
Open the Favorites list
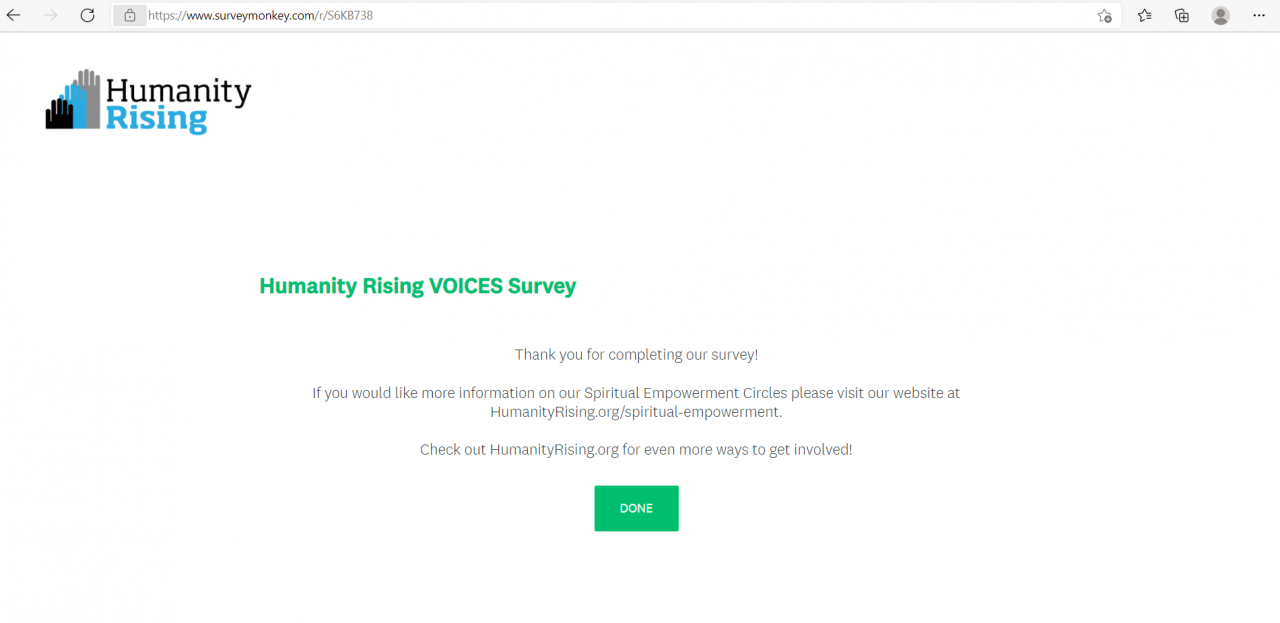click(x=1145, y=15)
